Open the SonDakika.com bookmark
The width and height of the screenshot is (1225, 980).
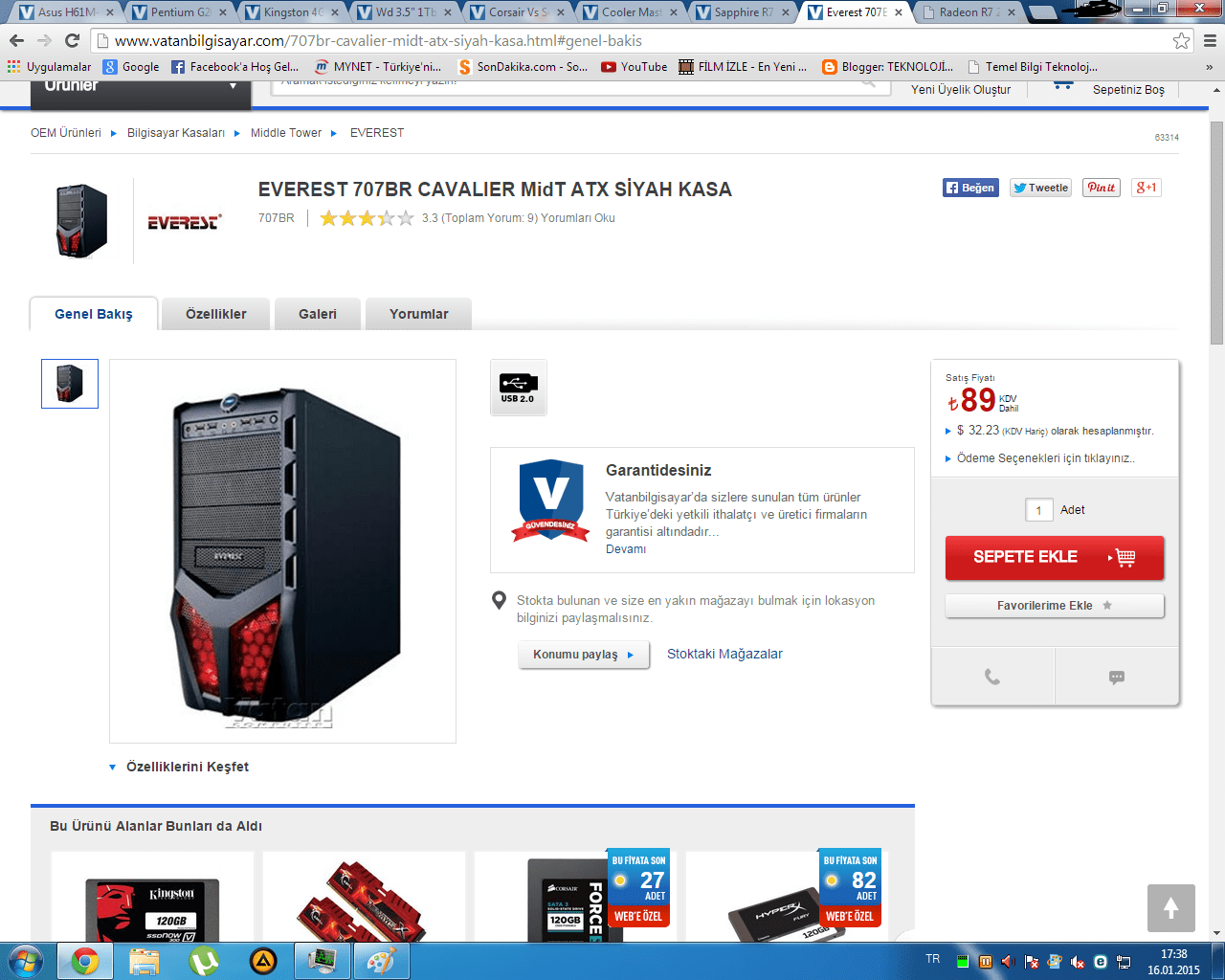click(x=523, y=67)
